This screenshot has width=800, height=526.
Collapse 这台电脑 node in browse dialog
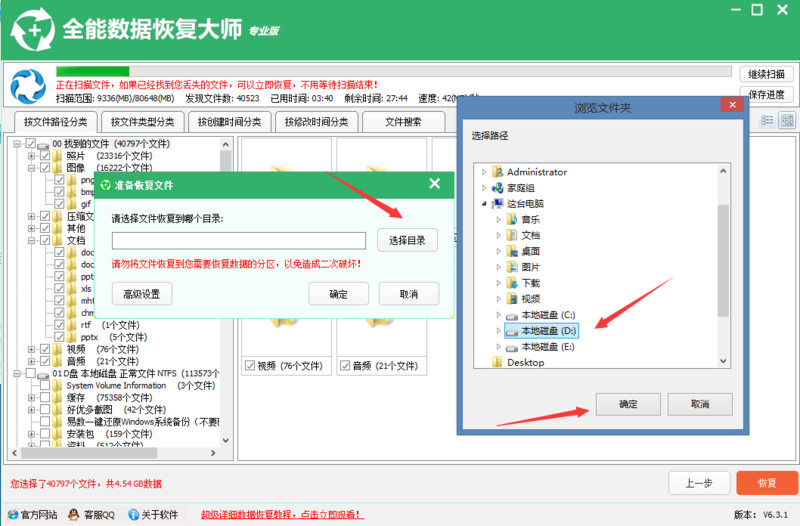pyautogui.click(x=484, y=204)
